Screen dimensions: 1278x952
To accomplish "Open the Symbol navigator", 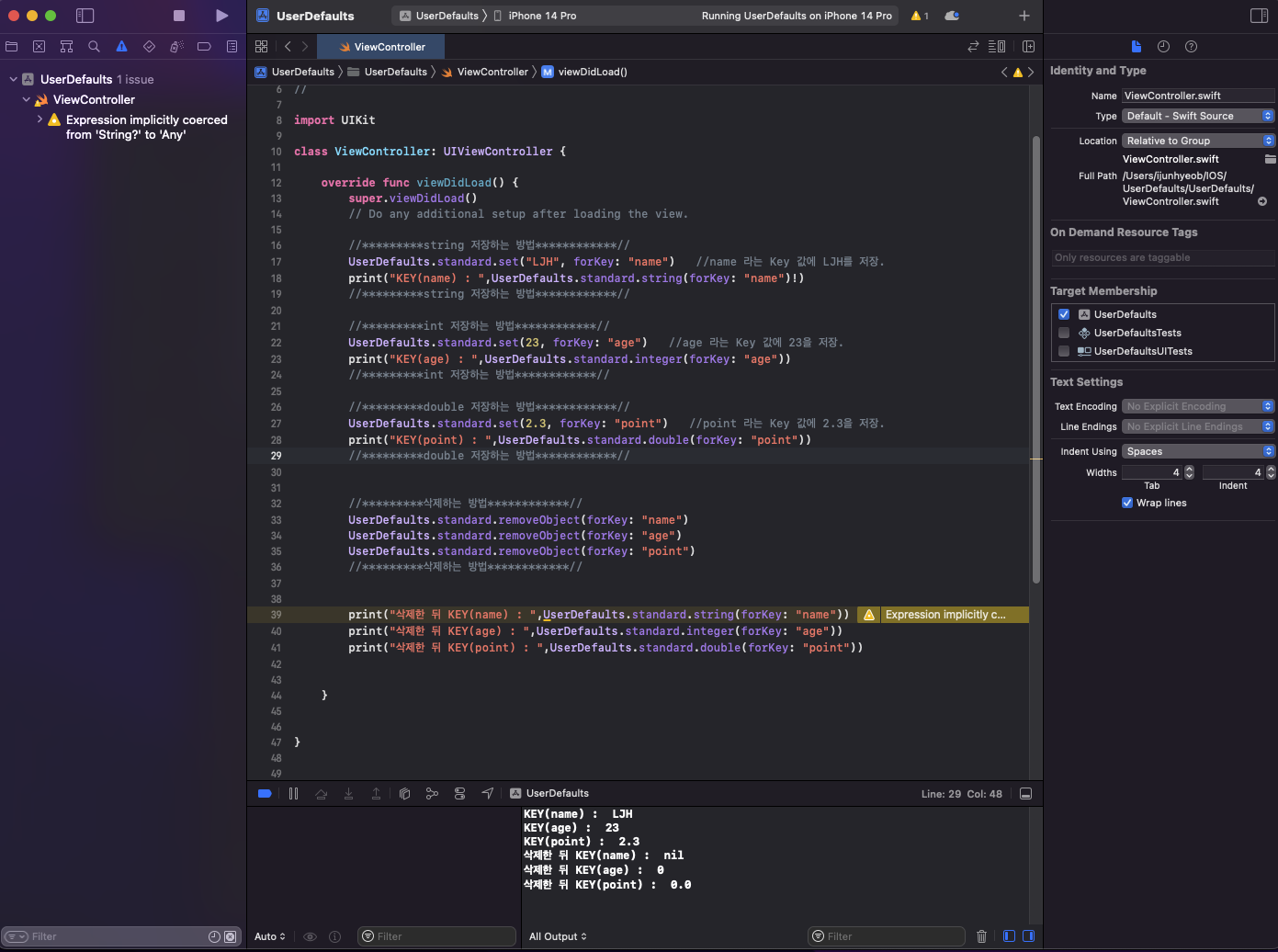I will [x=66, y=46].
